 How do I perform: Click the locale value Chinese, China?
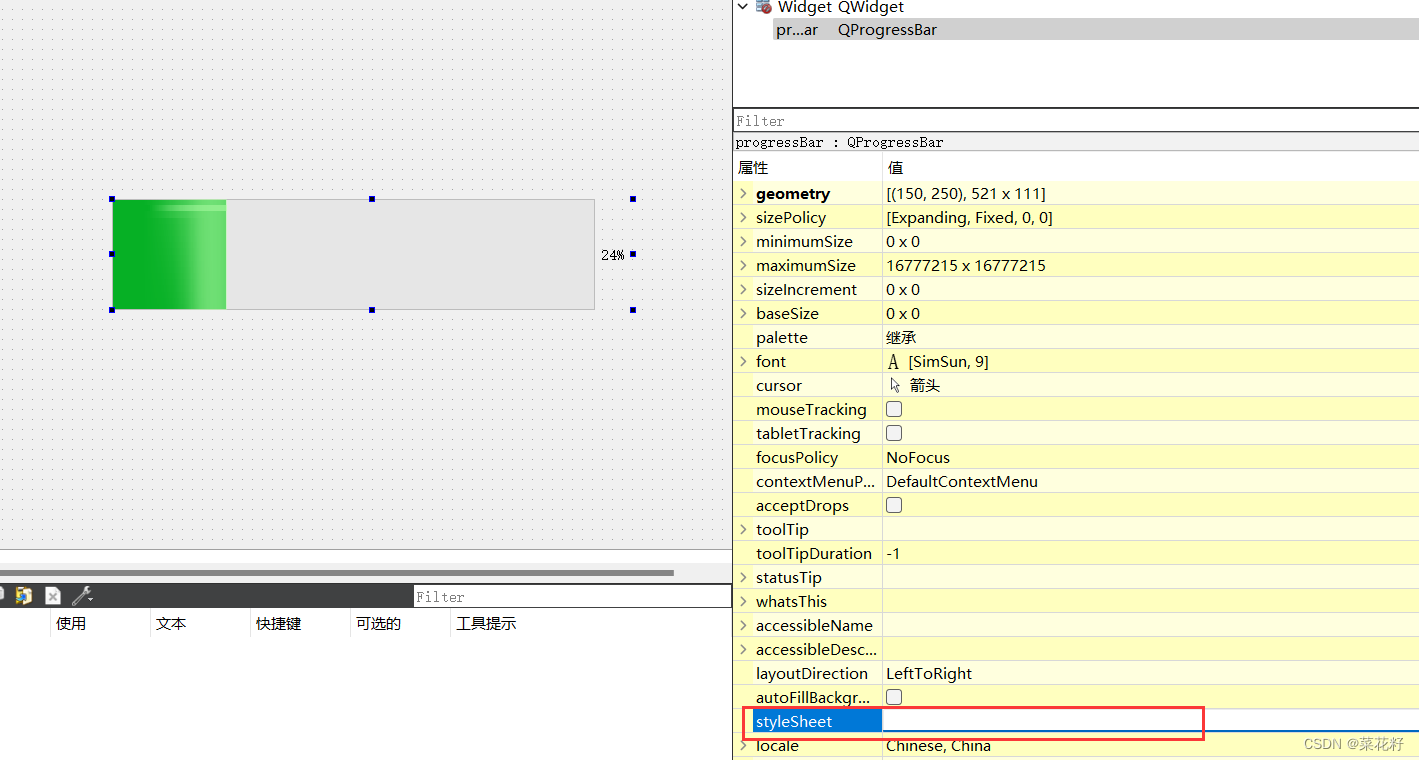(938, 746)
